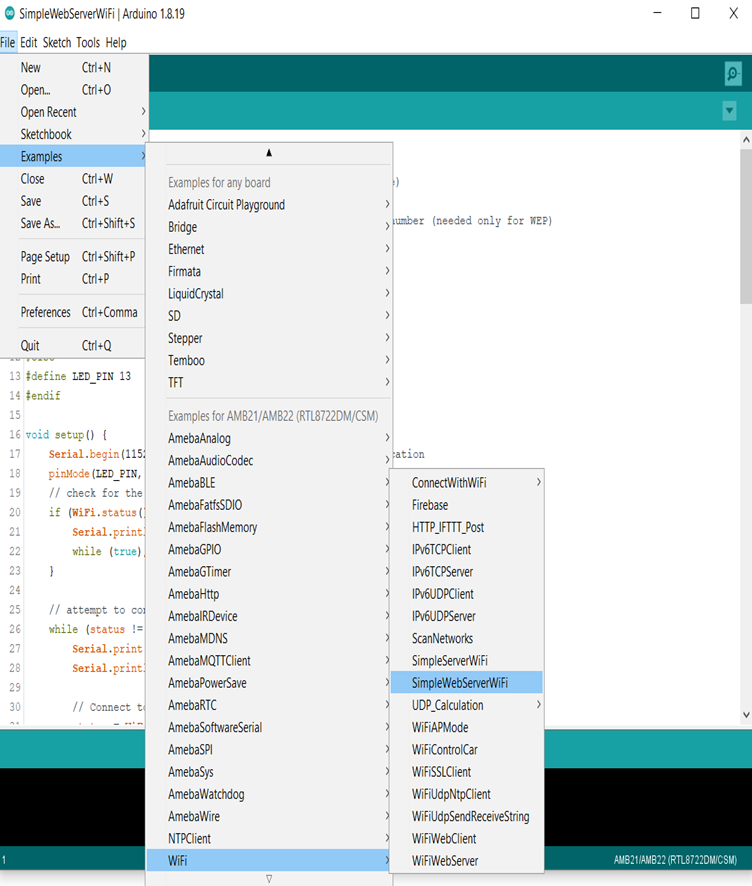Open the Tools menu
The height and width of the screenshot is (886, 752).
pyautogui.click(x=88, y=43)
